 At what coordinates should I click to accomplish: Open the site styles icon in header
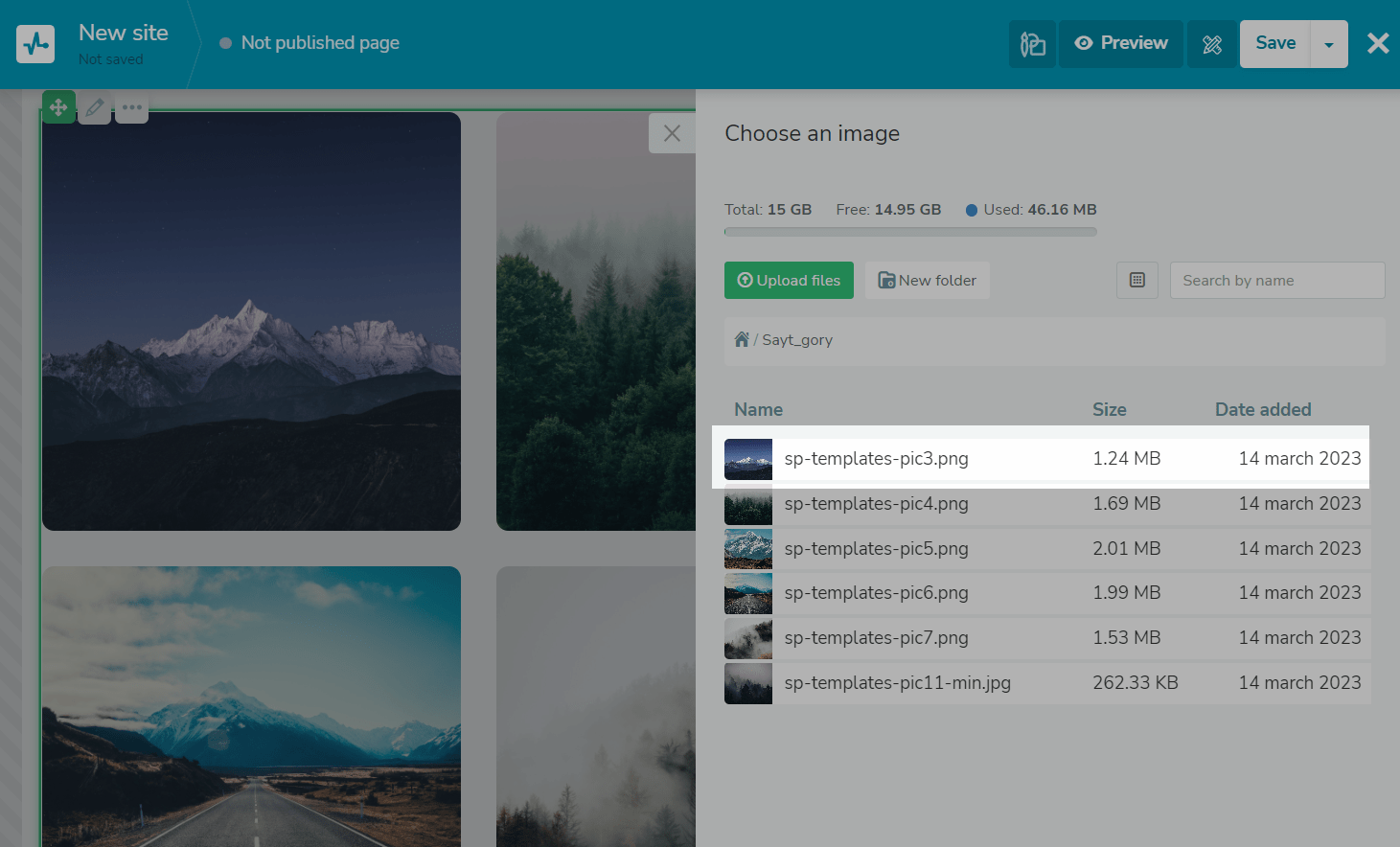1032,44
